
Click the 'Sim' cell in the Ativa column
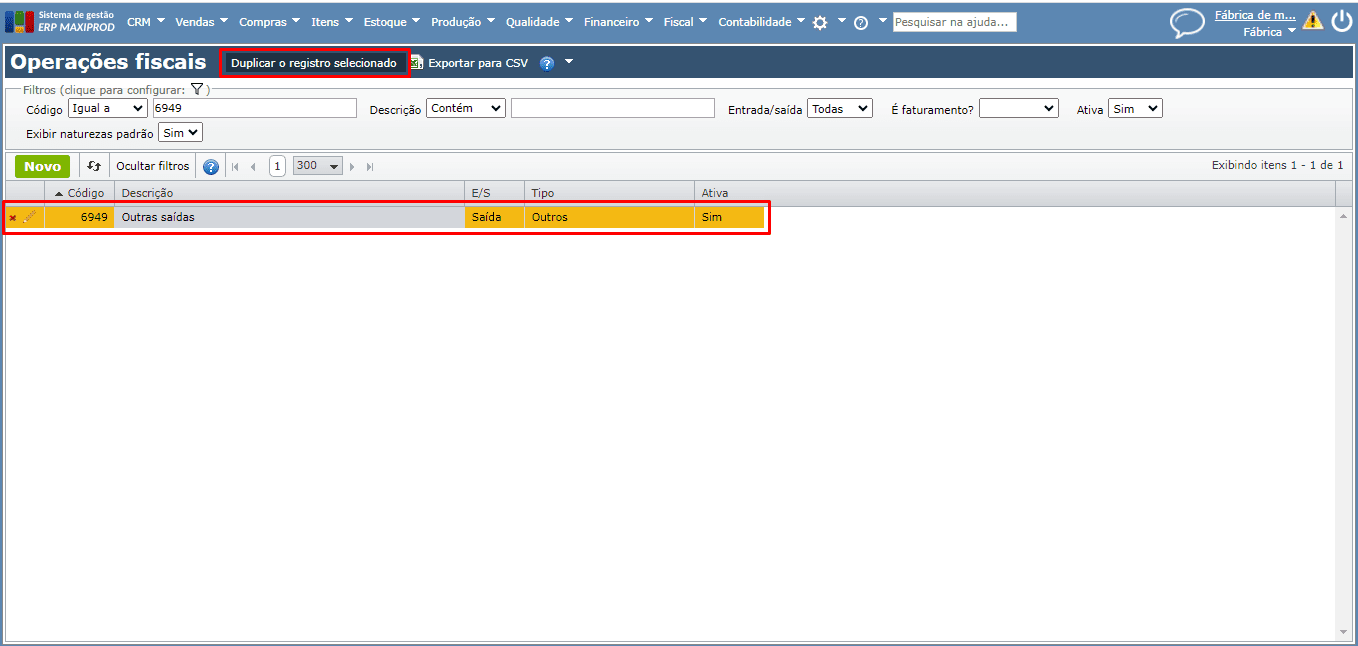tap(730, 217)
